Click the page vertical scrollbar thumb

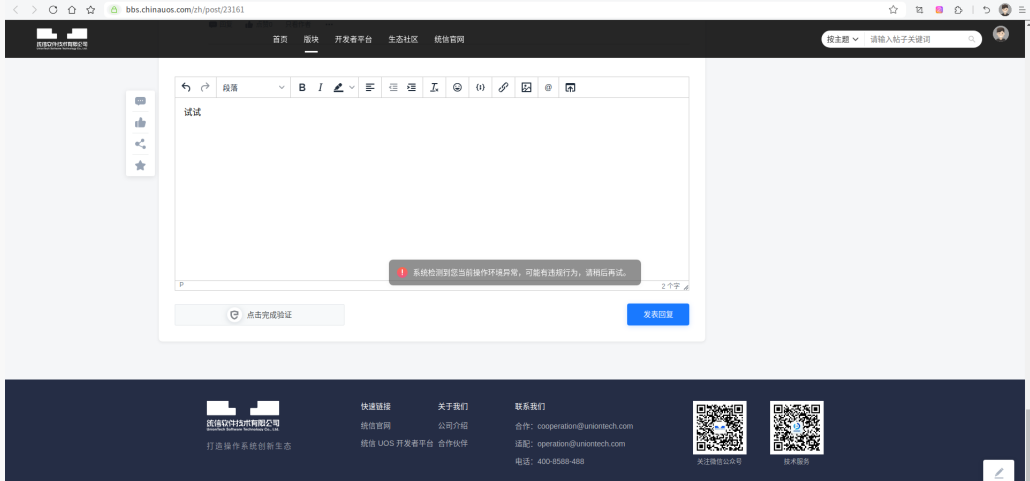click(1027, 444)
